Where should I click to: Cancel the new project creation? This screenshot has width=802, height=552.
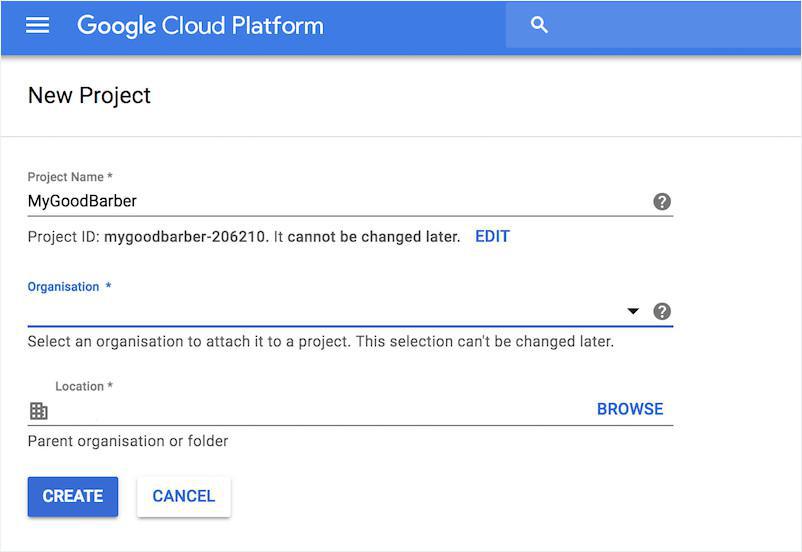coord(183,496)
